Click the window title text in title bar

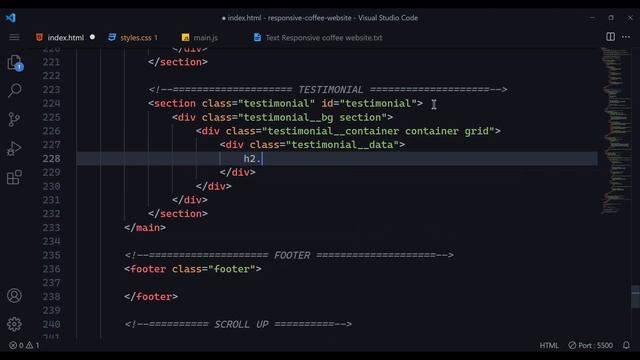click(x=320, y=18)
